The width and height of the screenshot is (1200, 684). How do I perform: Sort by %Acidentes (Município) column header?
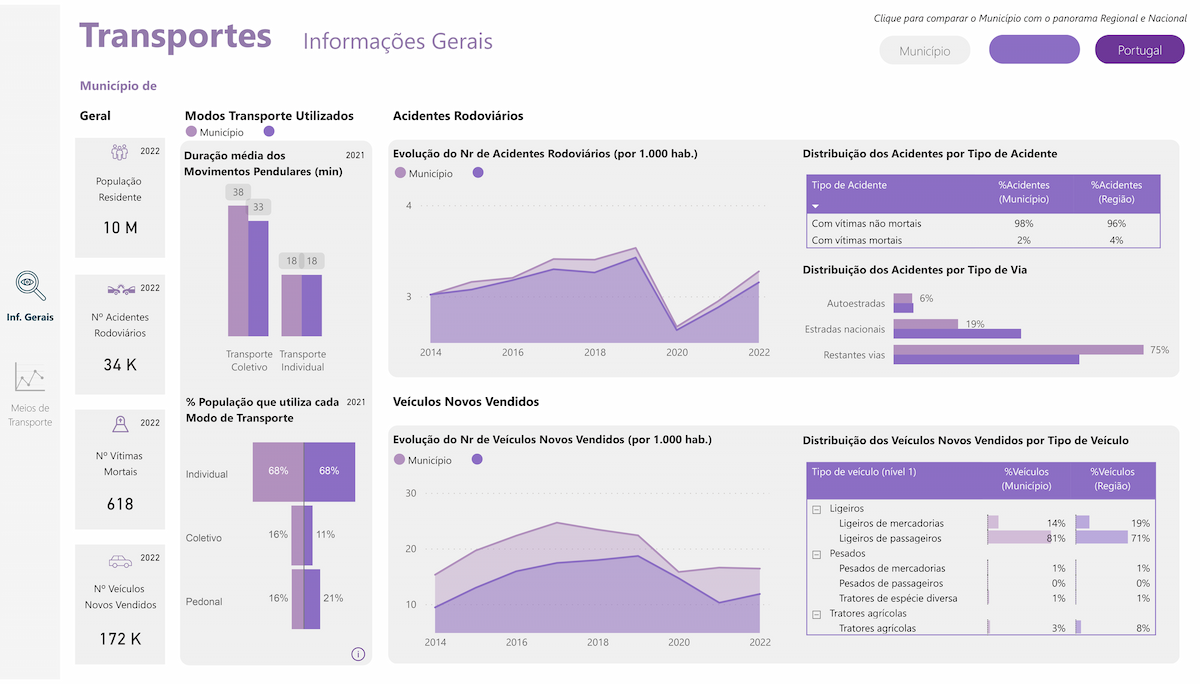coord(1024,192)
